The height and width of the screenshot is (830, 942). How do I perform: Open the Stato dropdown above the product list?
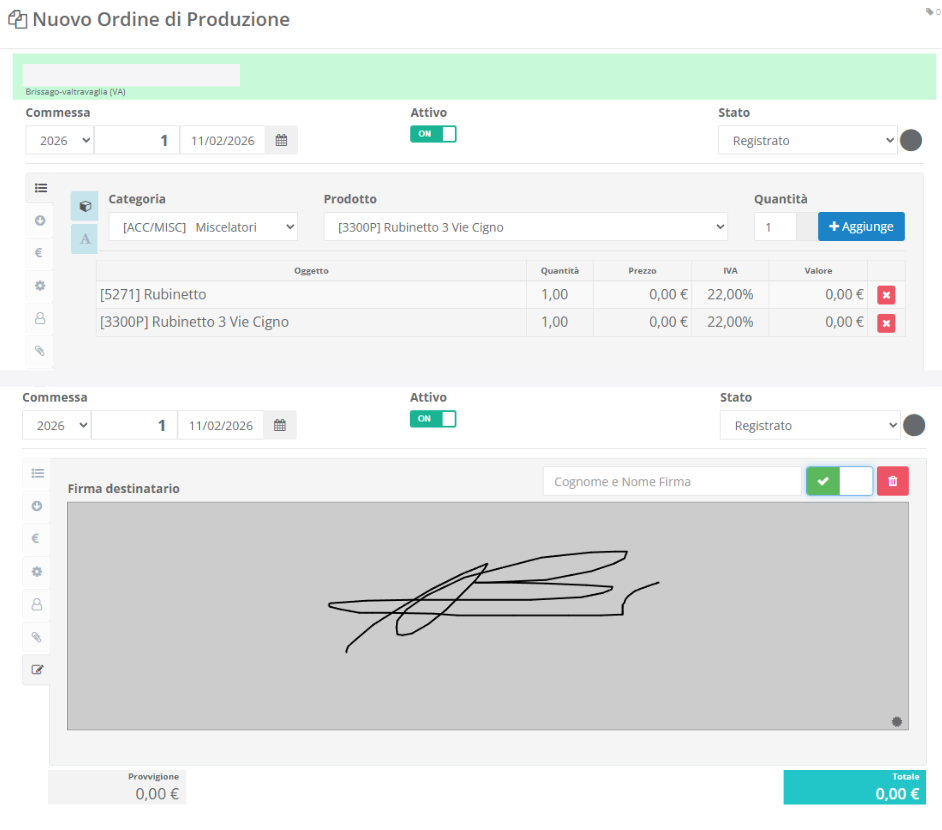807,141
